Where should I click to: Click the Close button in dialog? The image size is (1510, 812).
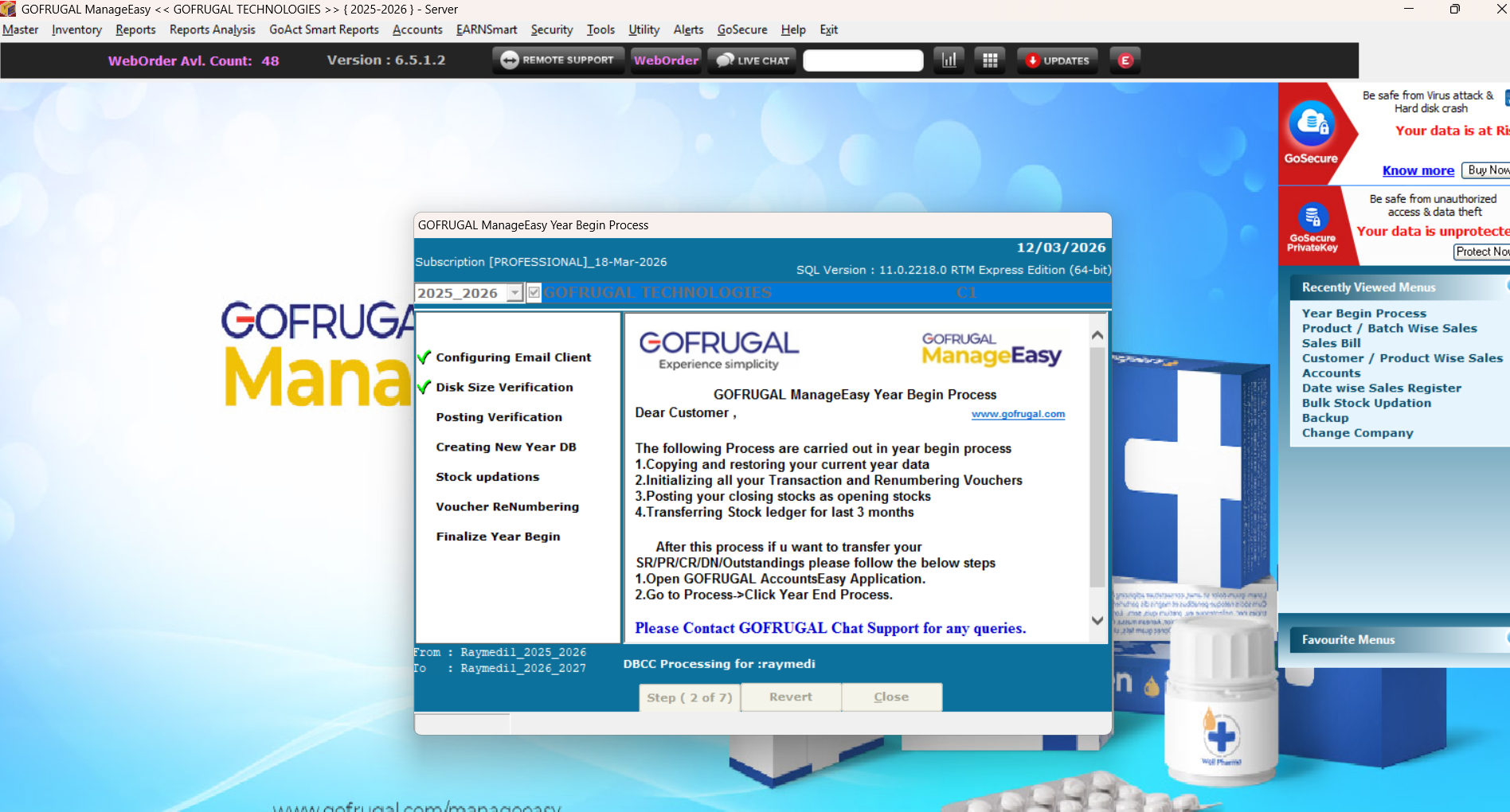891,697
